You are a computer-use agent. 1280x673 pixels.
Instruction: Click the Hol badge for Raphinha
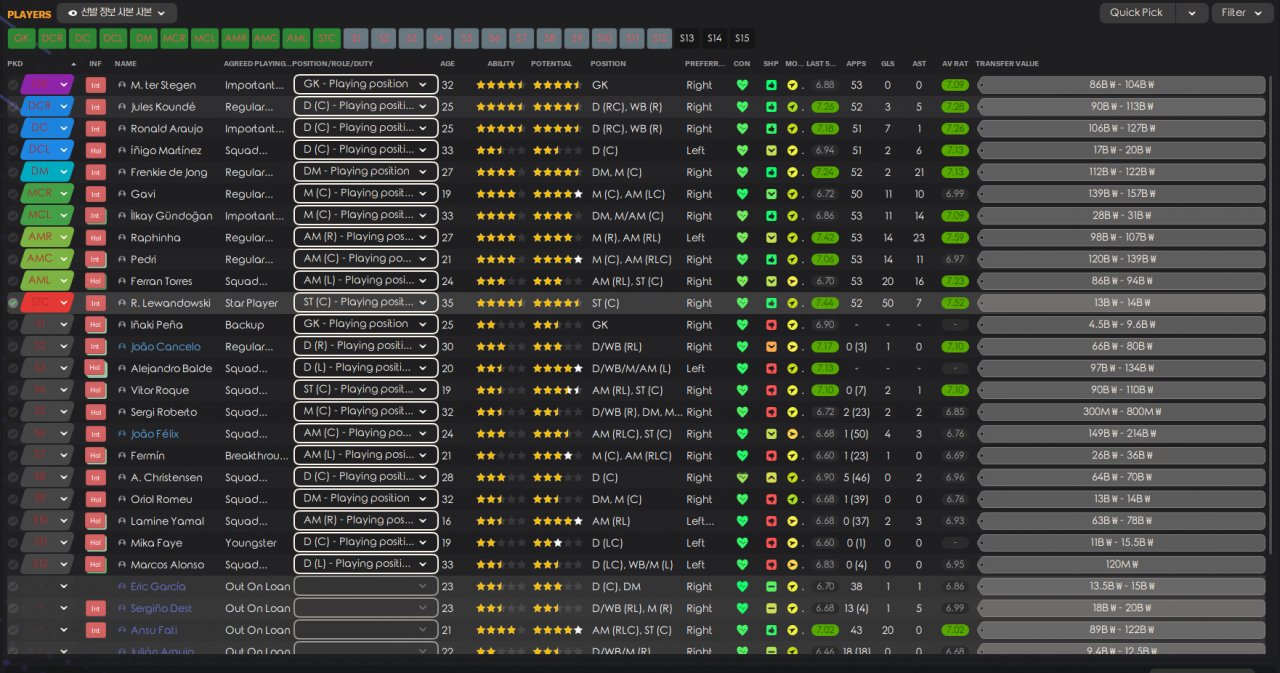click(96, 238)
